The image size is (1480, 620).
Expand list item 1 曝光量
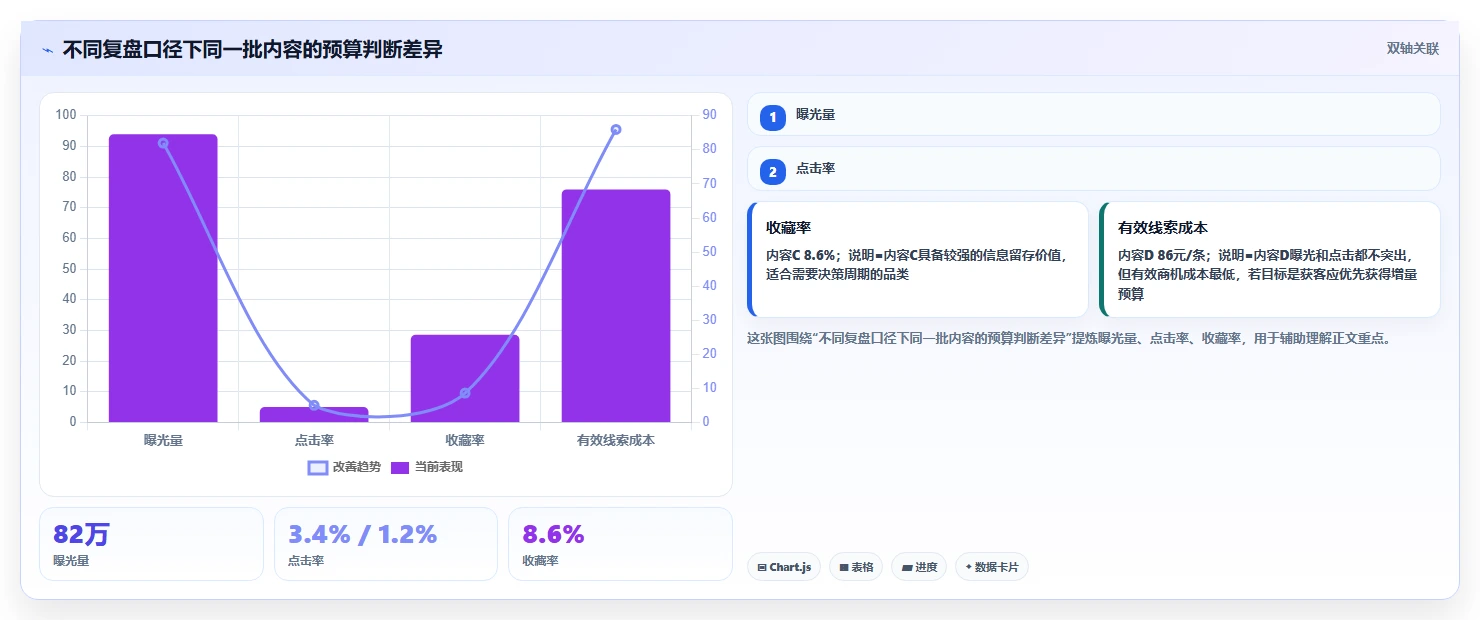pyautogui.click(x=1094, y=114)
